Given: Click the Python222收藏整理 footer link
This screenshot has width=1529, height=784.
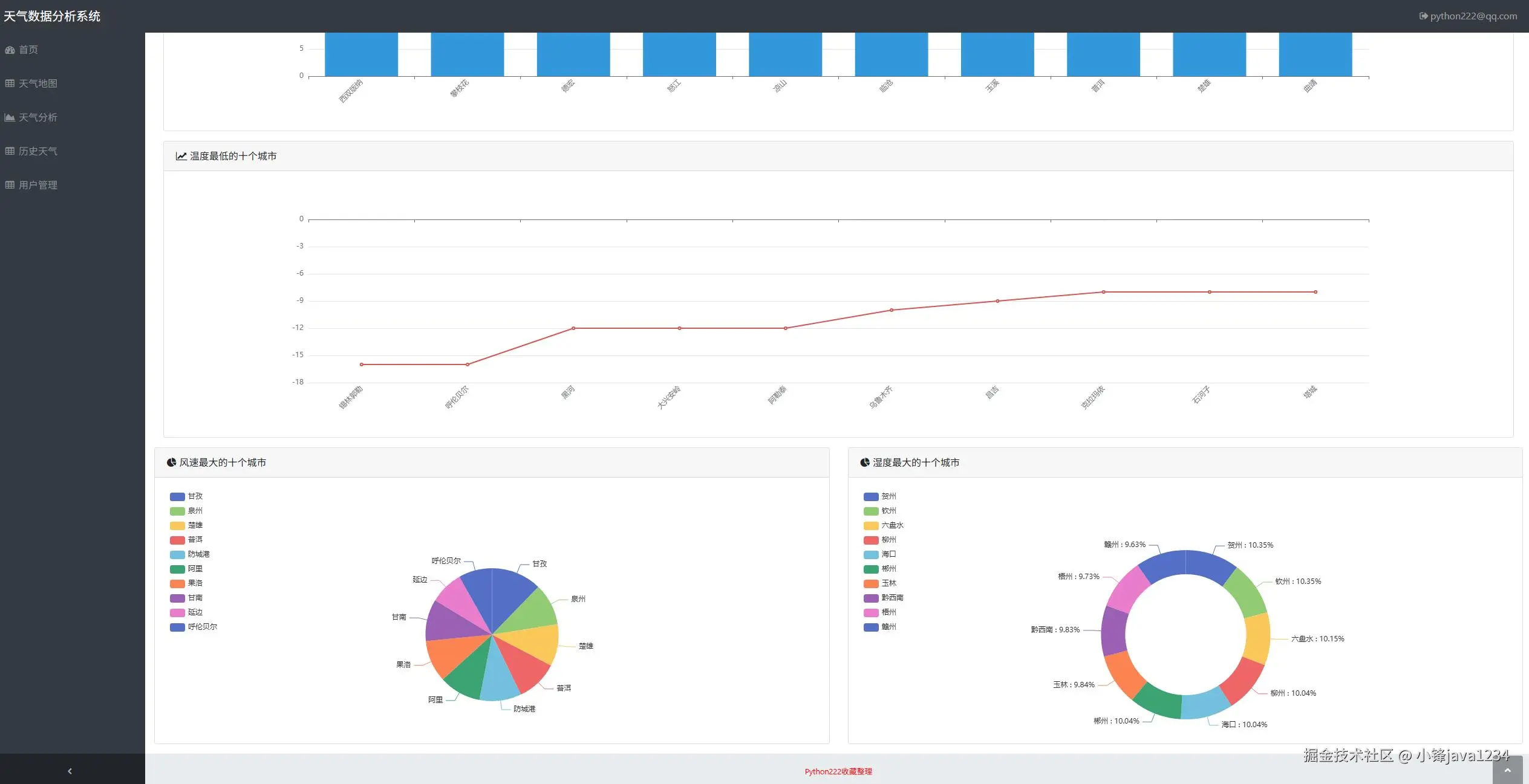Looking at the screenshot, I should click(x=838, y=771).
